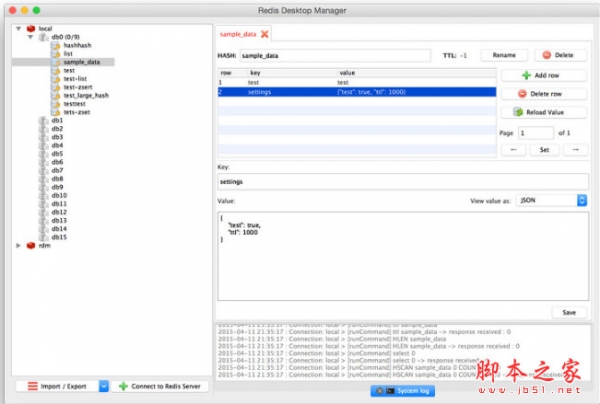Click the Delete key button
Image resolution: width=600 pixels, height=404 pixels.
(560, 55)
